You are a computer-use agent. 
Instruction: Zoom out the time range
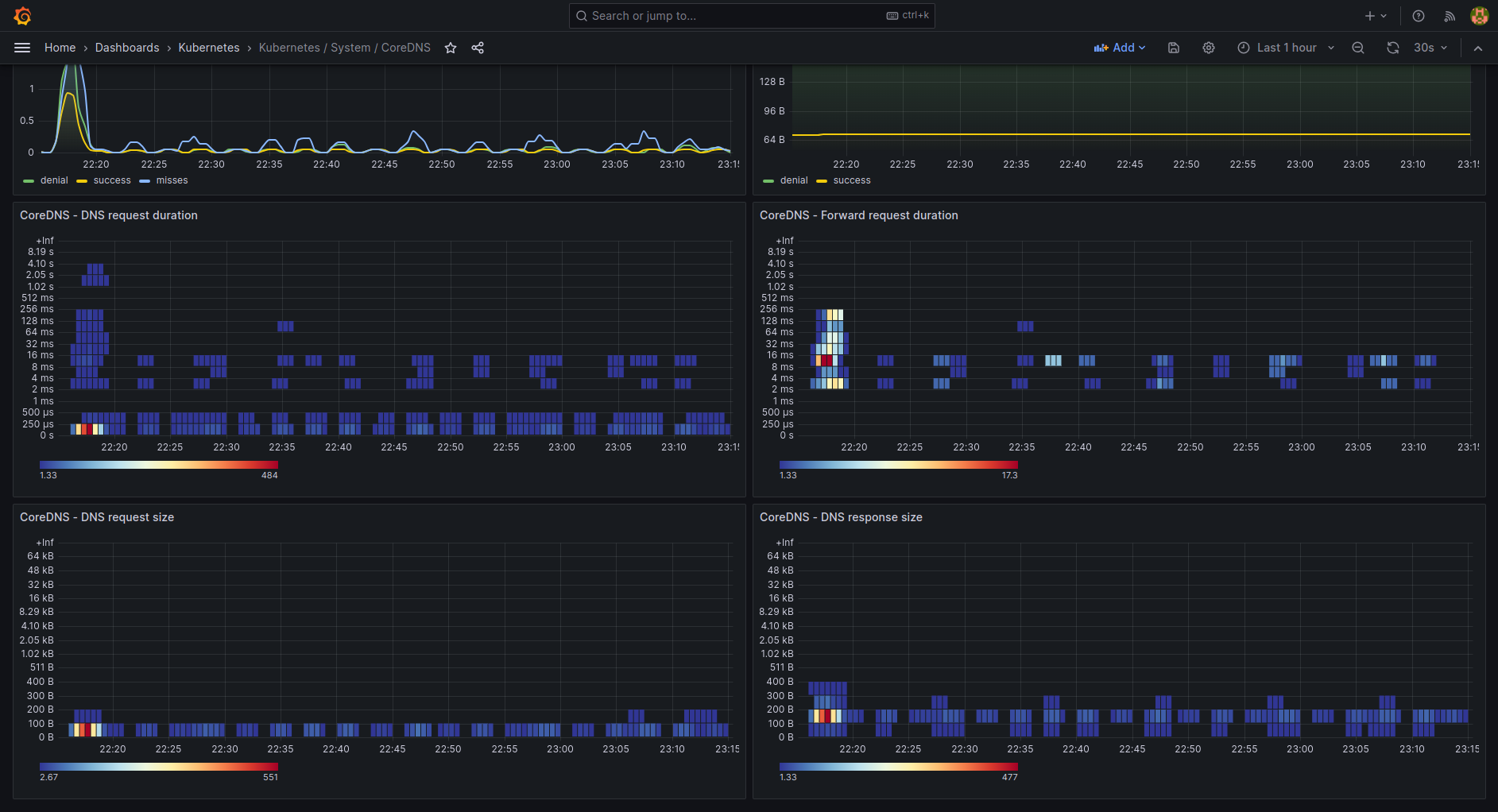(x=1358, y=48)
